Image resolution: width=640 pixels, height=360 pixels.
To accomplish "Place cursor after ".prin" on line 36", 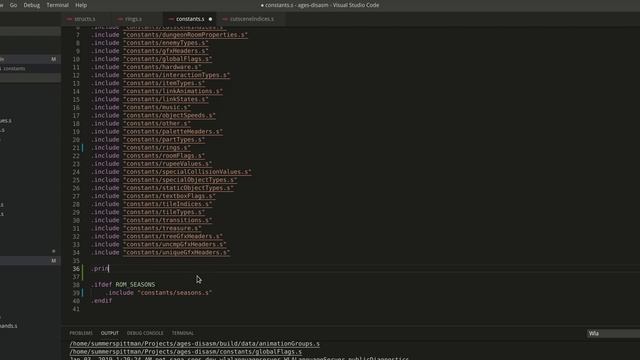I will pyautogui.click(x=109, y=269).
